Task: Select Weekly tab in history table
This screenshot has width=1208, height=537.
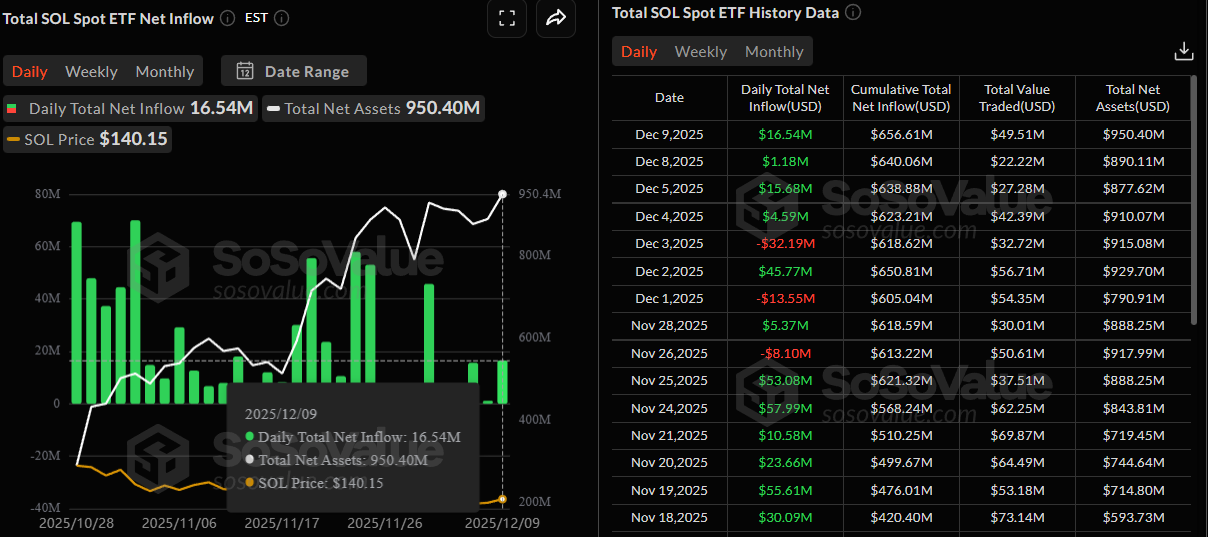Action: 700,52
